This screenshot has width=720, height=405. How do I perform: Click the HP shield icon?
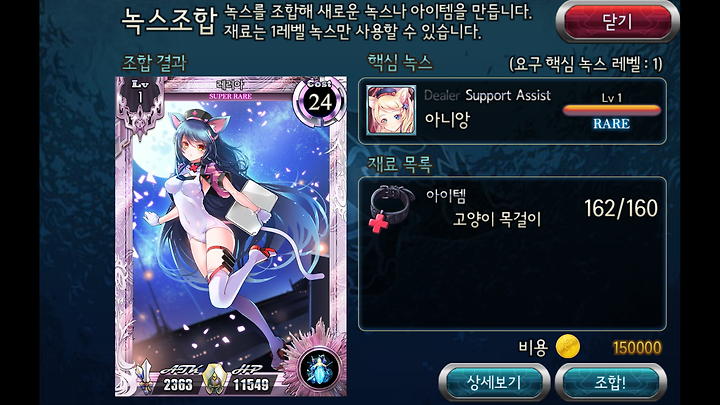213,378
